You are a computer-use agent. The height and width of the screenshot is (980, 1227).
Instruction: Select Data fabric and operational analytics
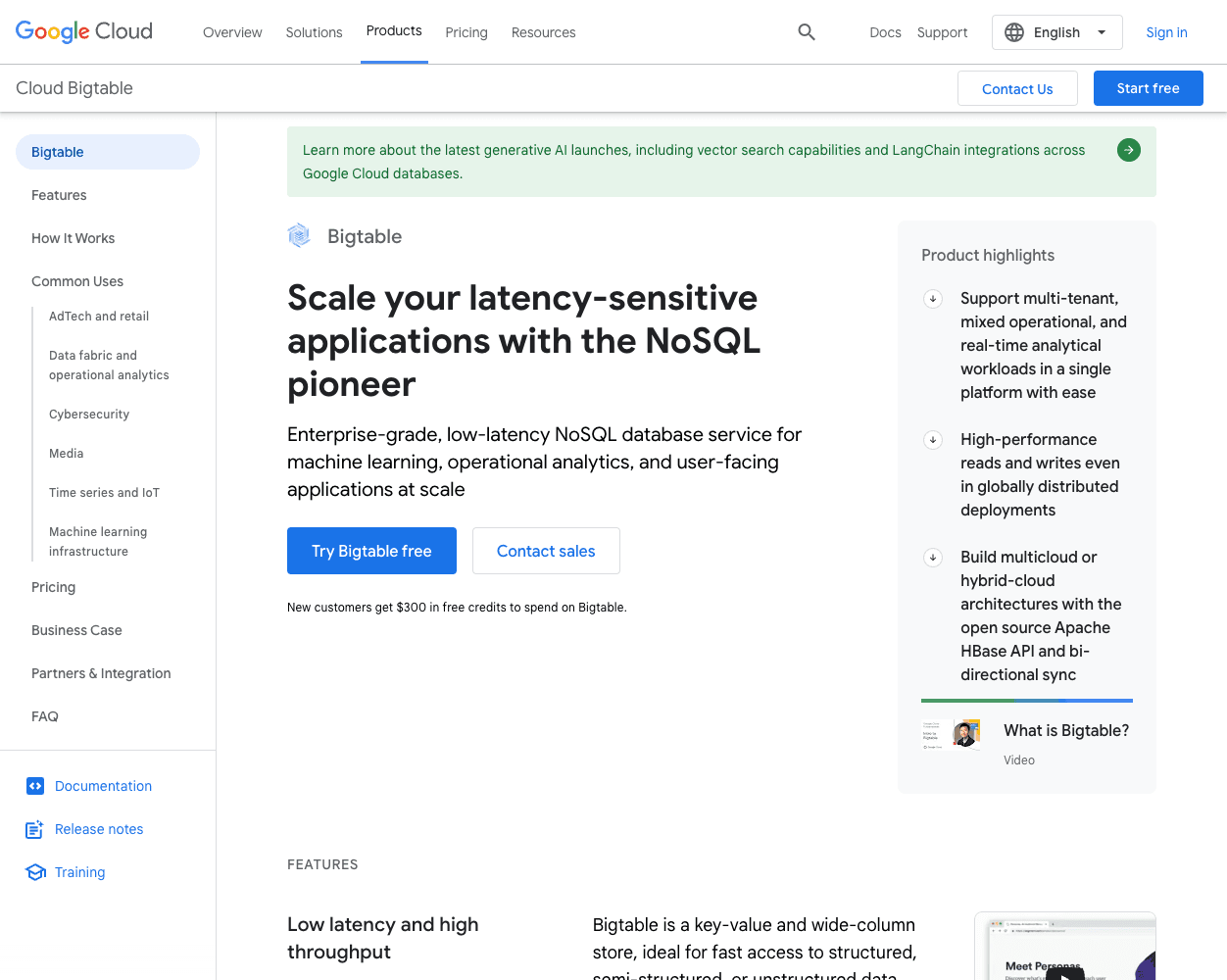(x=109, y=366)
